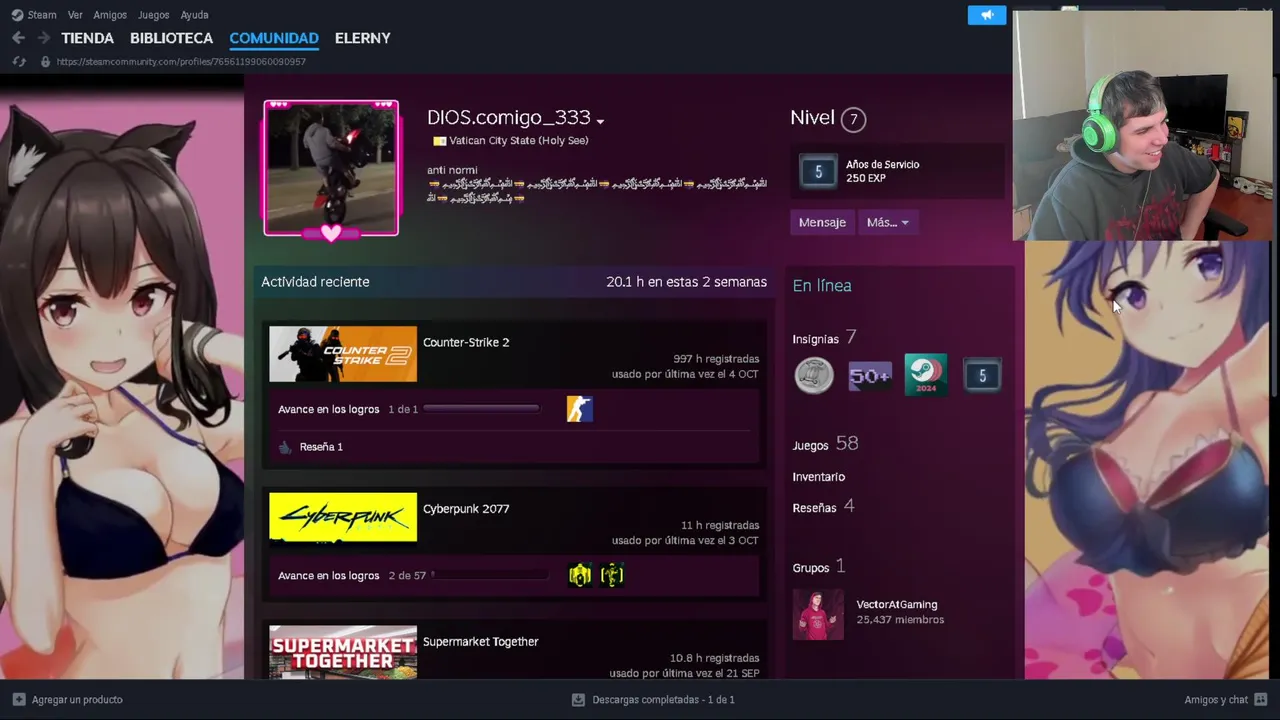Click the Actividad reciente header
The width and height of the screenshot is (1280, 720).
click(x=315, y=282)
